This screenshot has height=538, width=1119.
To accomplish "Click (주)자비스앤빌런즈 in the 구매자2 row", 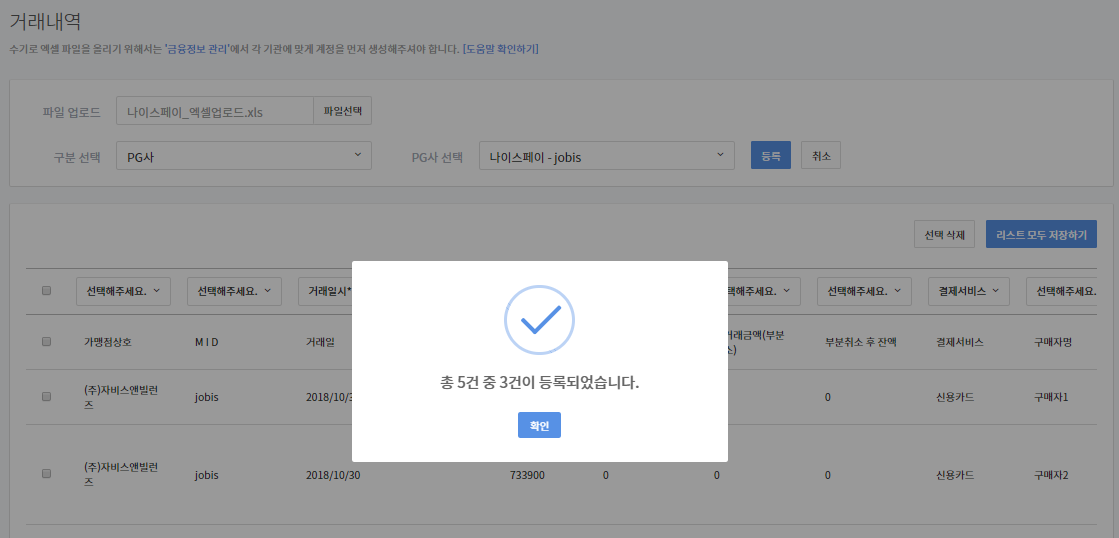I will click(x=121, y=474).
